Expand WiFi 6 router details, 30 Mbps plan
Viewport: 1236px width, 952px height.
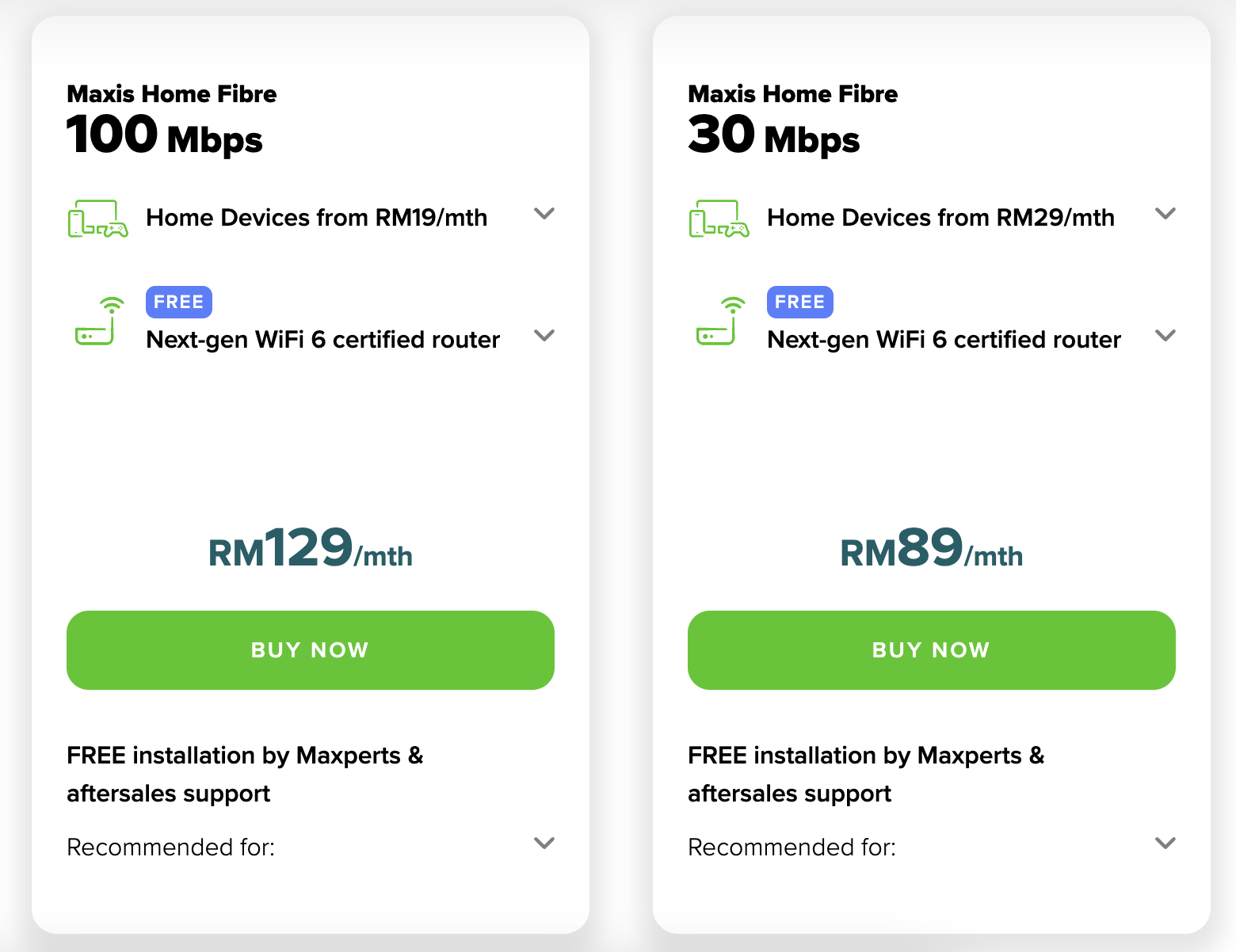pyautogui.click(x=1165, y=336)
